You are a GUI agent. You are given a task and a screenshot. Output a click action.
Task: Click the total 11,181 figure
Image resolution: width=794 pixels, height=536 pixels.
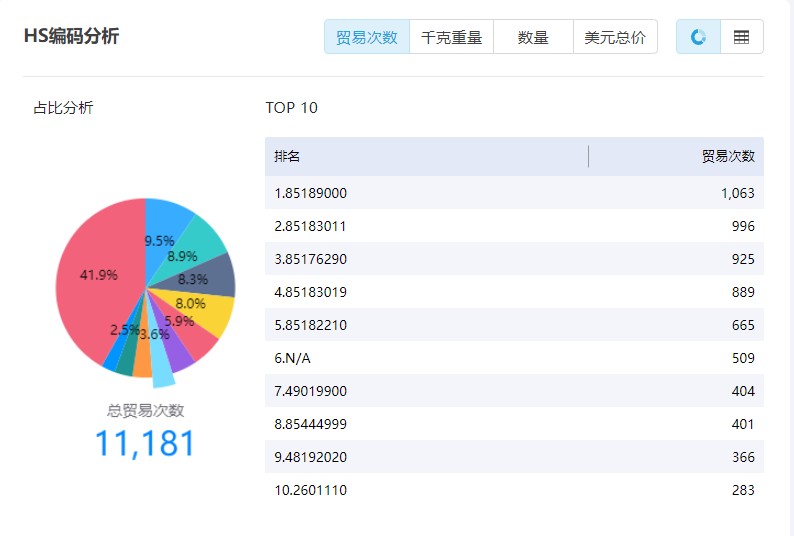coord(145,443)
